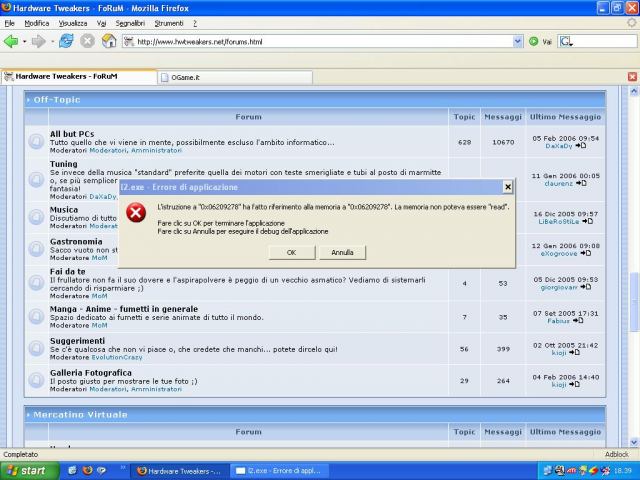Click the Stop loading icon
The image size is (640, 480).
pos(87,41)
